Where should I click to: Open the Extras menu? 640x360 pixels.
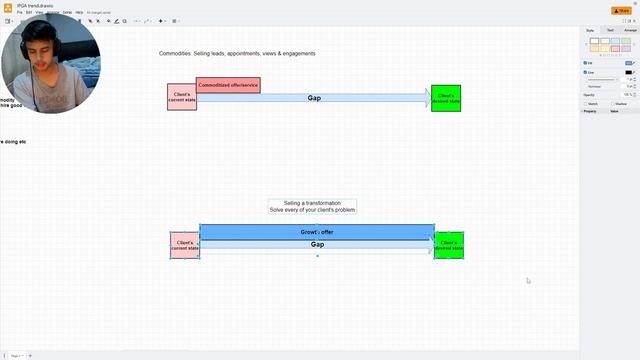[x=67, y=13]
